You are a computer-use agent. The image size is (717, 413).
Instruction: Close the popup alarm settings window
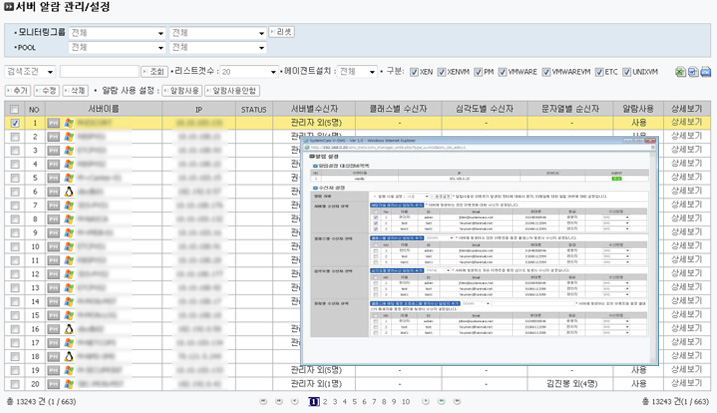click(x=650, y=141)
